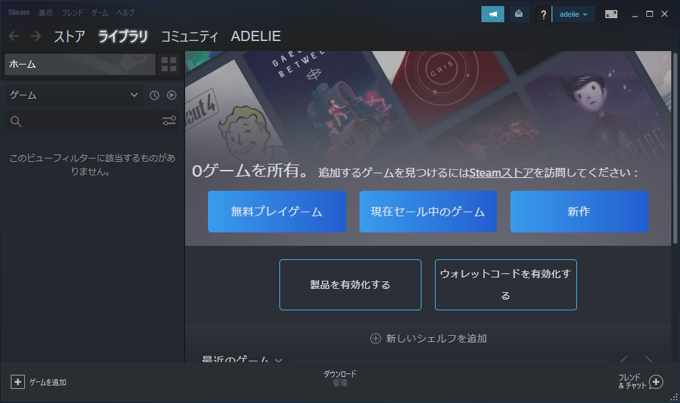Open the コミュニティ tab
680x403 pixels.
click(x=190, y=36)
